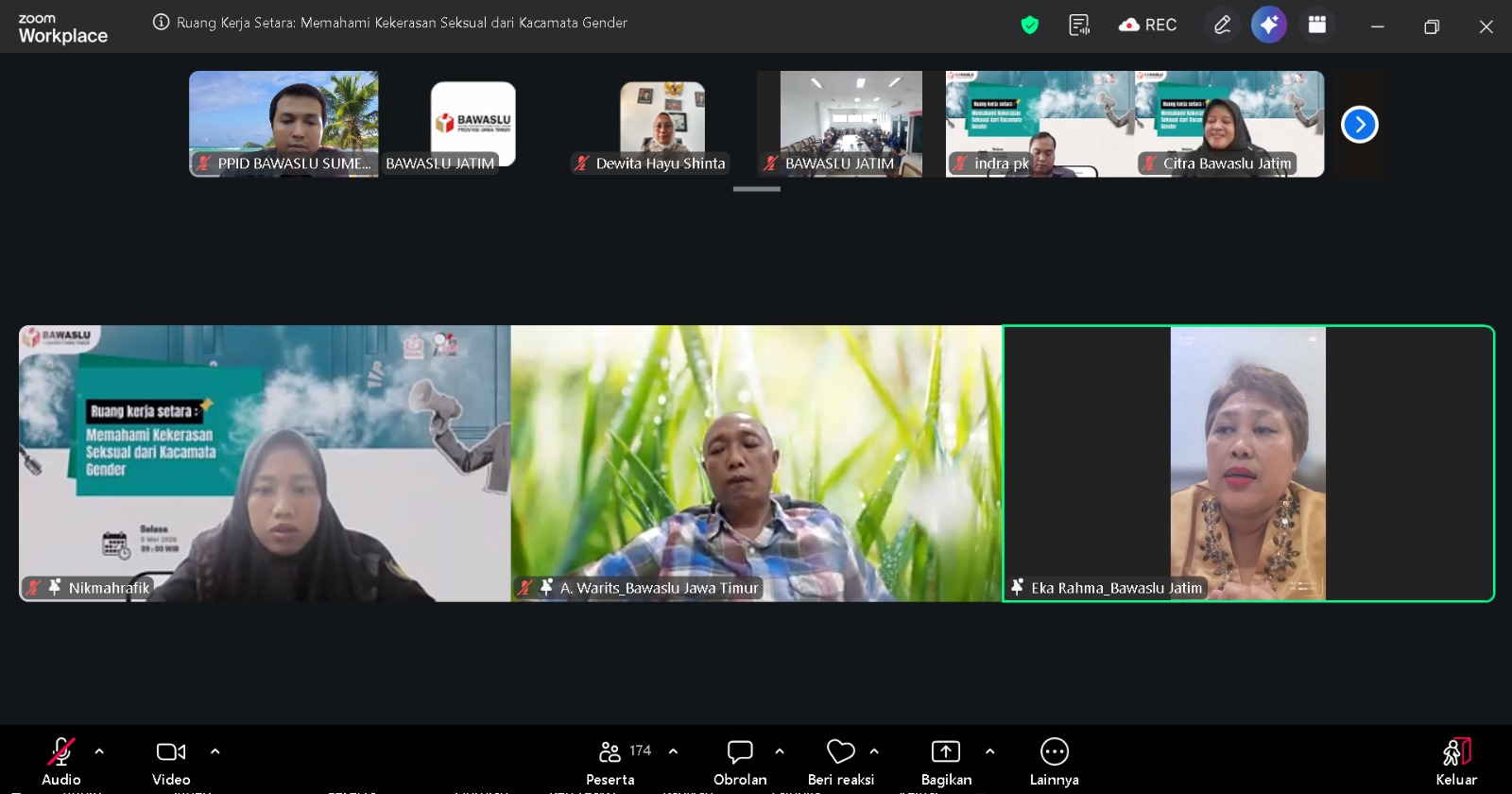Leave meeting with the Keluar button

pos(1456,761)
